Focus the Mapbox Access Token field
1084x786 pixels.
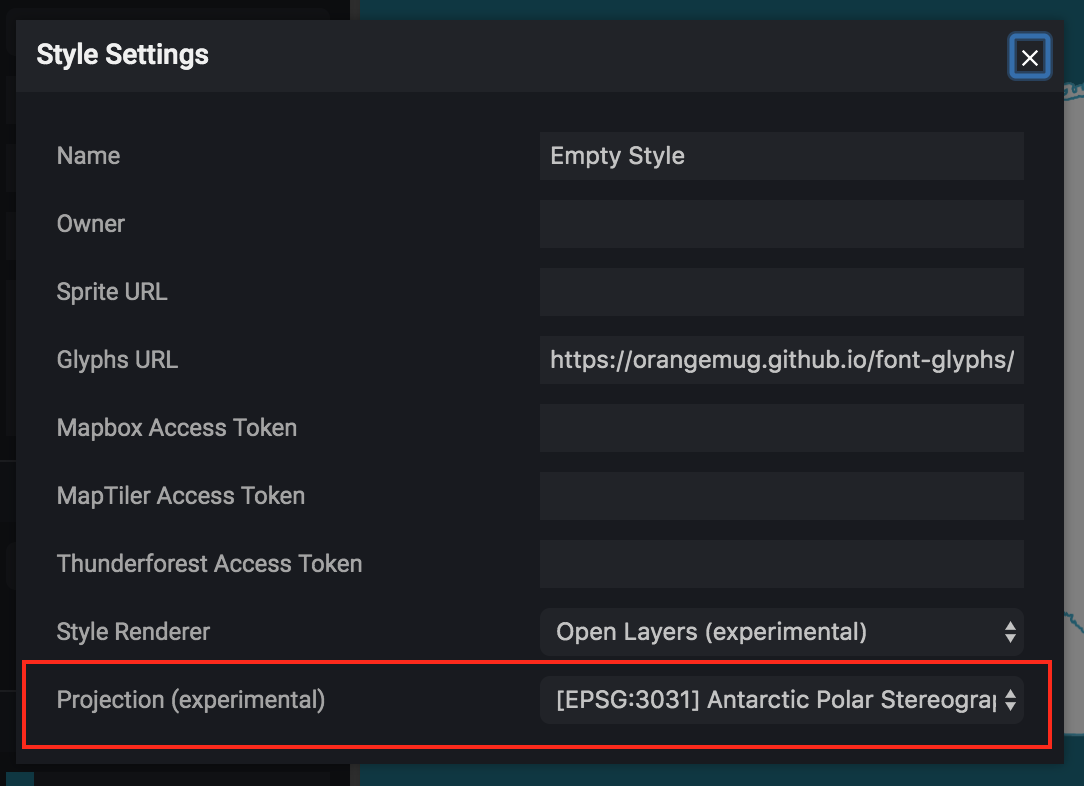click(781, 428)
